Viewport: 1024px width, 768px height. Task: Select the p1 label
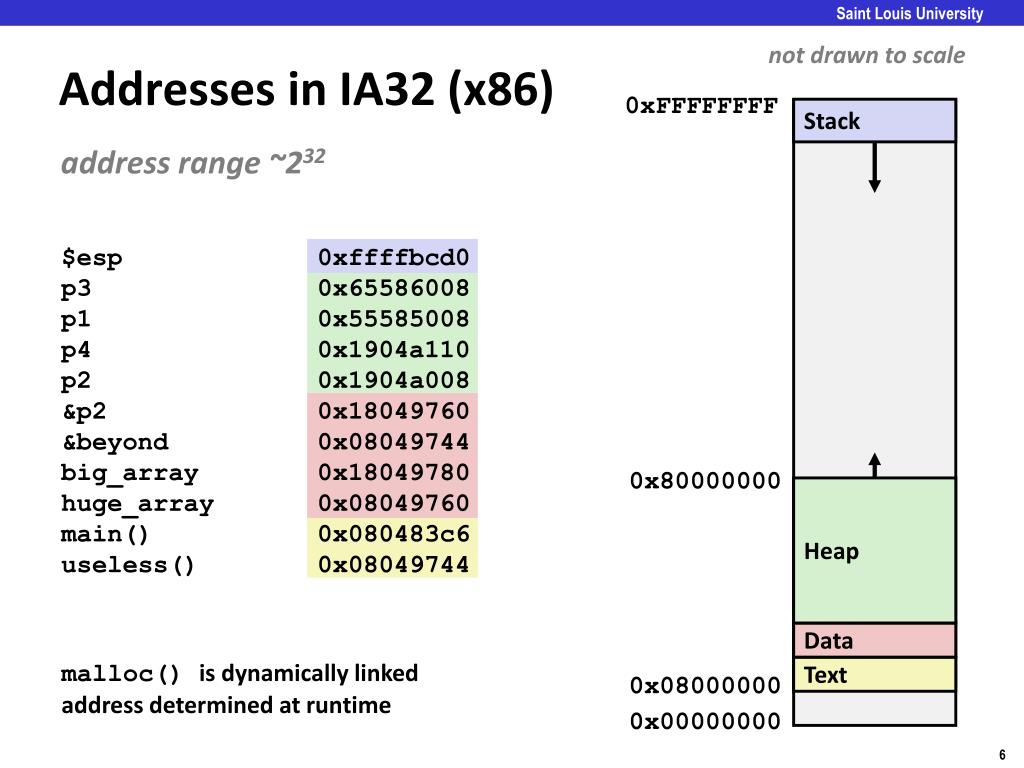tap(76, 319)
